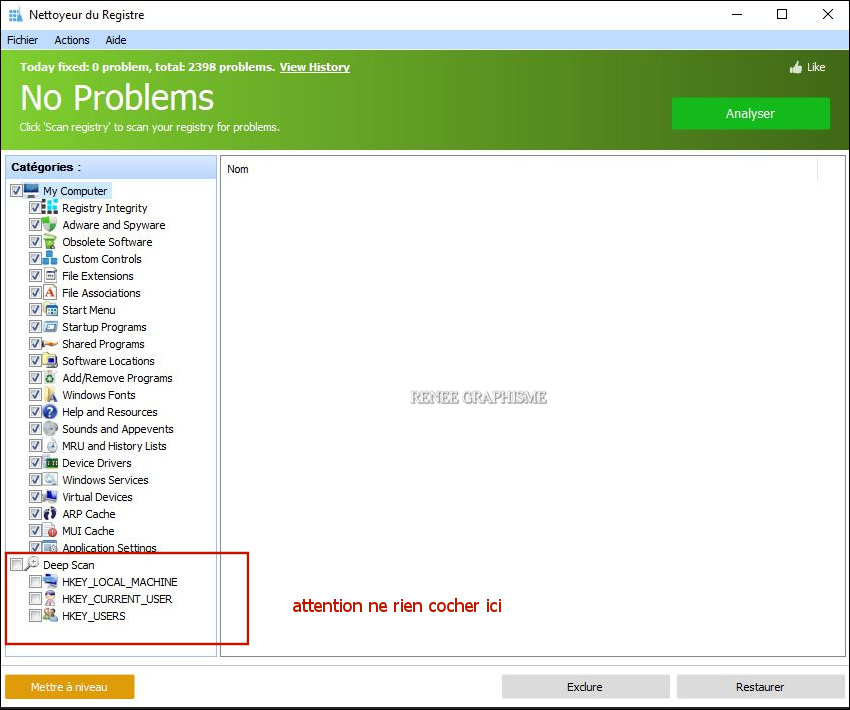Viewport: 850px width, 710px height.
Task: Click the MRU and History Lists clock icon
Action: coord(50,446)
